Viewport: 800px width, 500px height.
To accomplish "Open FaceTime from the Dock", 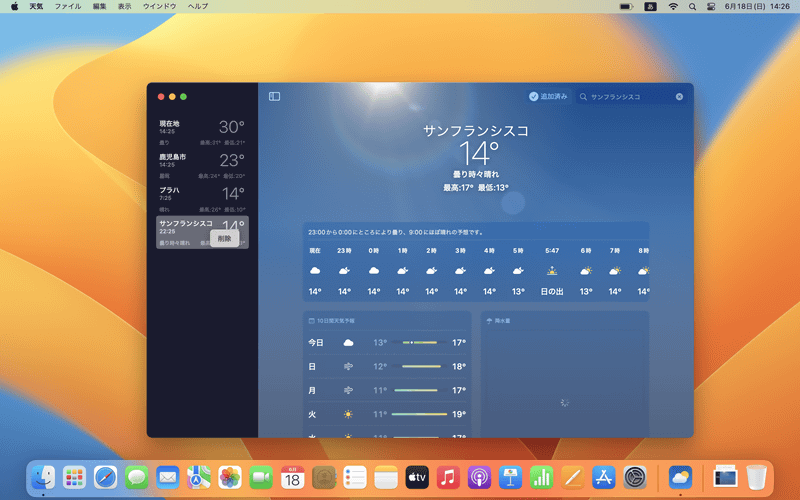I will 261,478.
